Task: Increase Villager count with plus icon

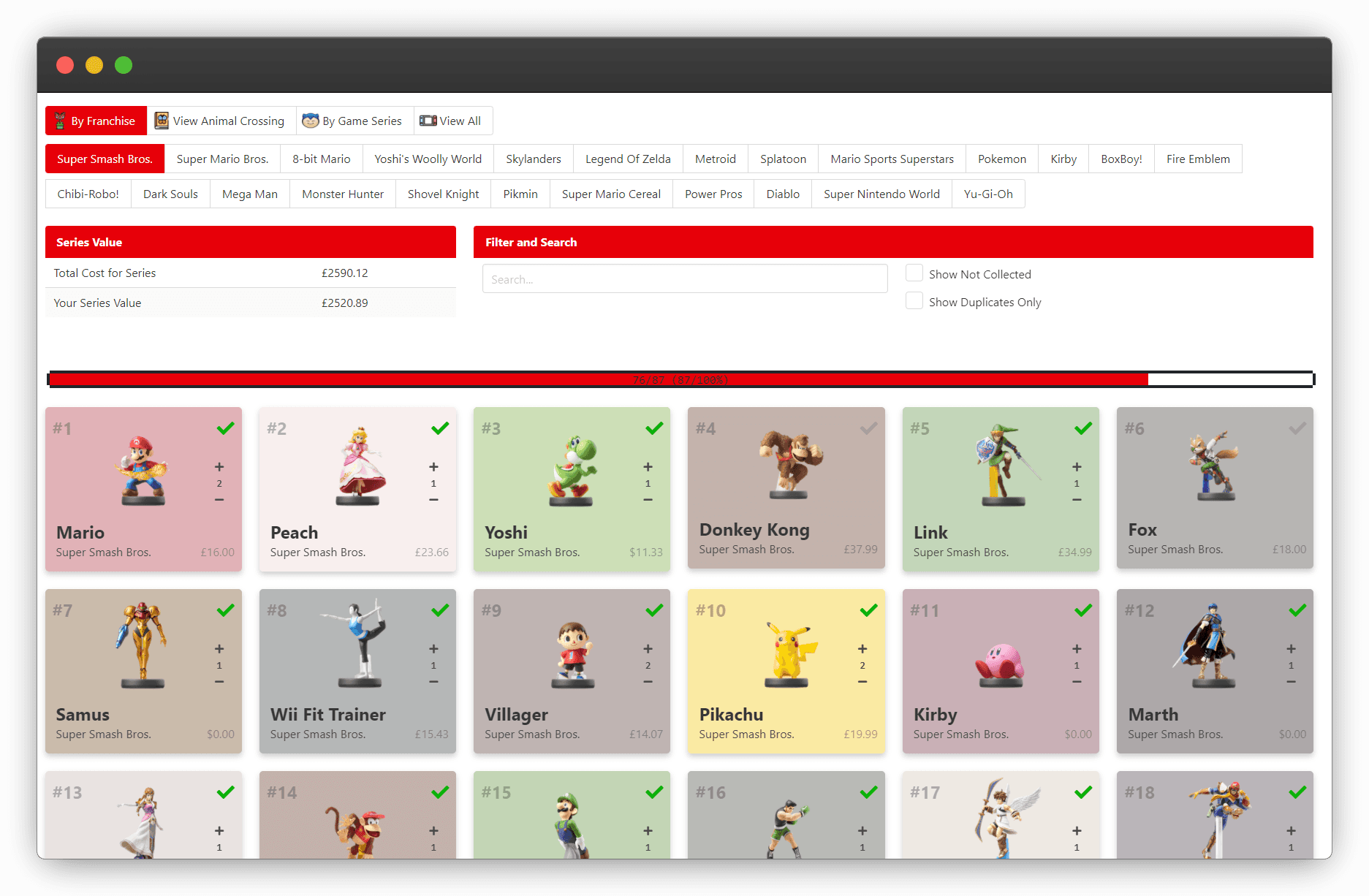Action: (648, 649)
